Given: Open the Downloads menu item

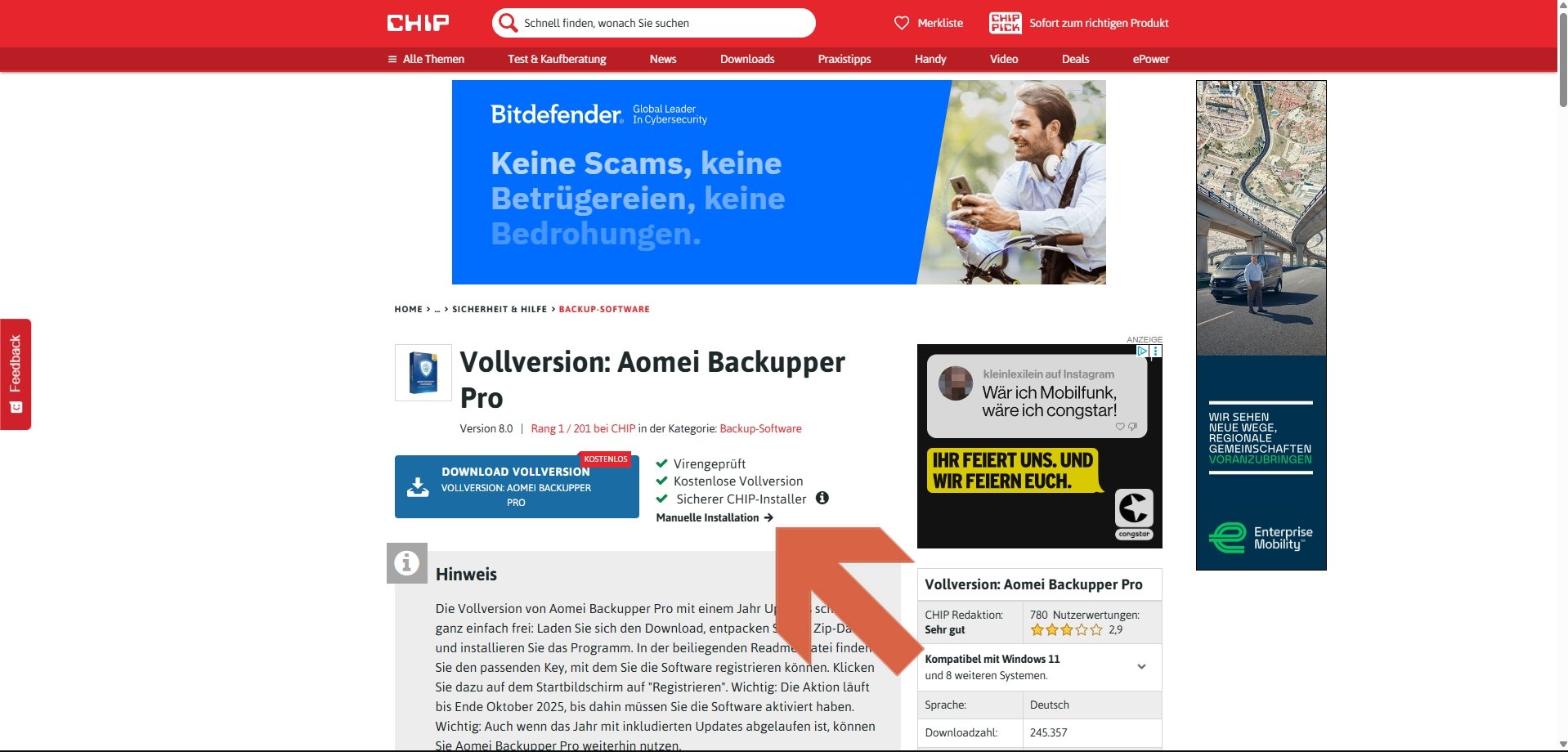Looking at the screenshot, I should point(747,59).
